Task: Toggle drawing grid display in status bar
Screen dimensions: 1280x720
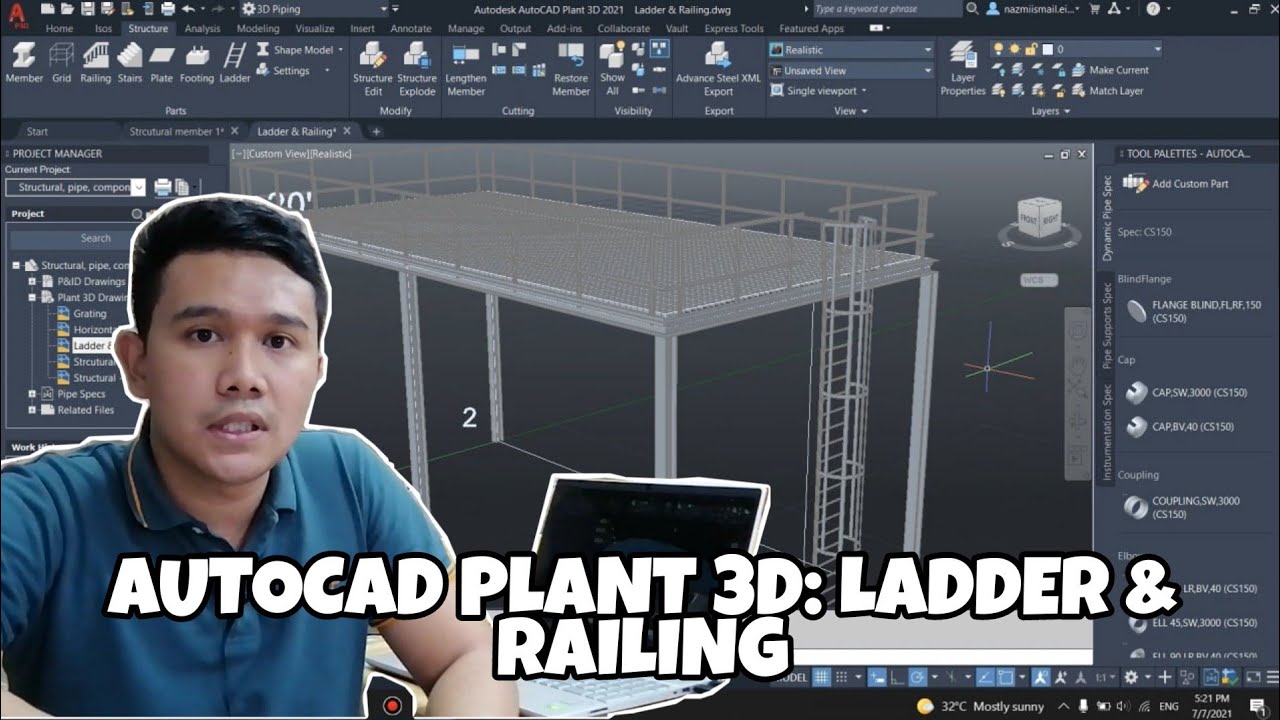Action: click(821, 677)
